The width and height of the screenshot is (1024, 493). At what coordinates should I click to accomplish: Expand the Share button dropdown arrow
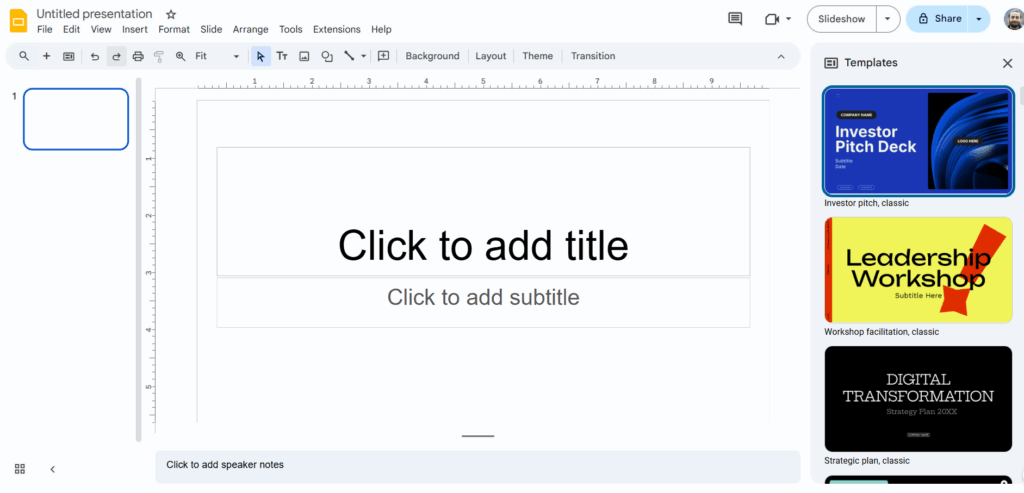coord(978,19)
